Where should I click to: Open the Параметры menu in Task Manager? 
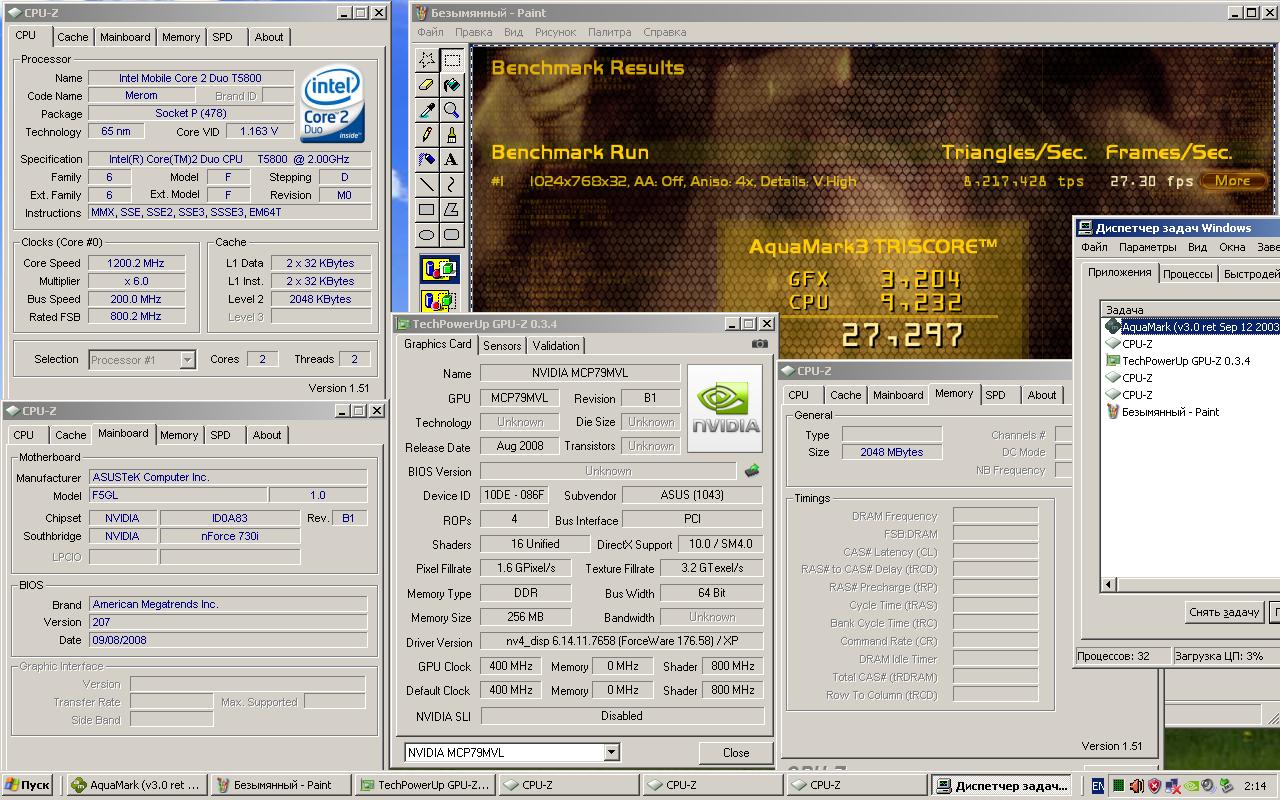tap(1148, 247)
